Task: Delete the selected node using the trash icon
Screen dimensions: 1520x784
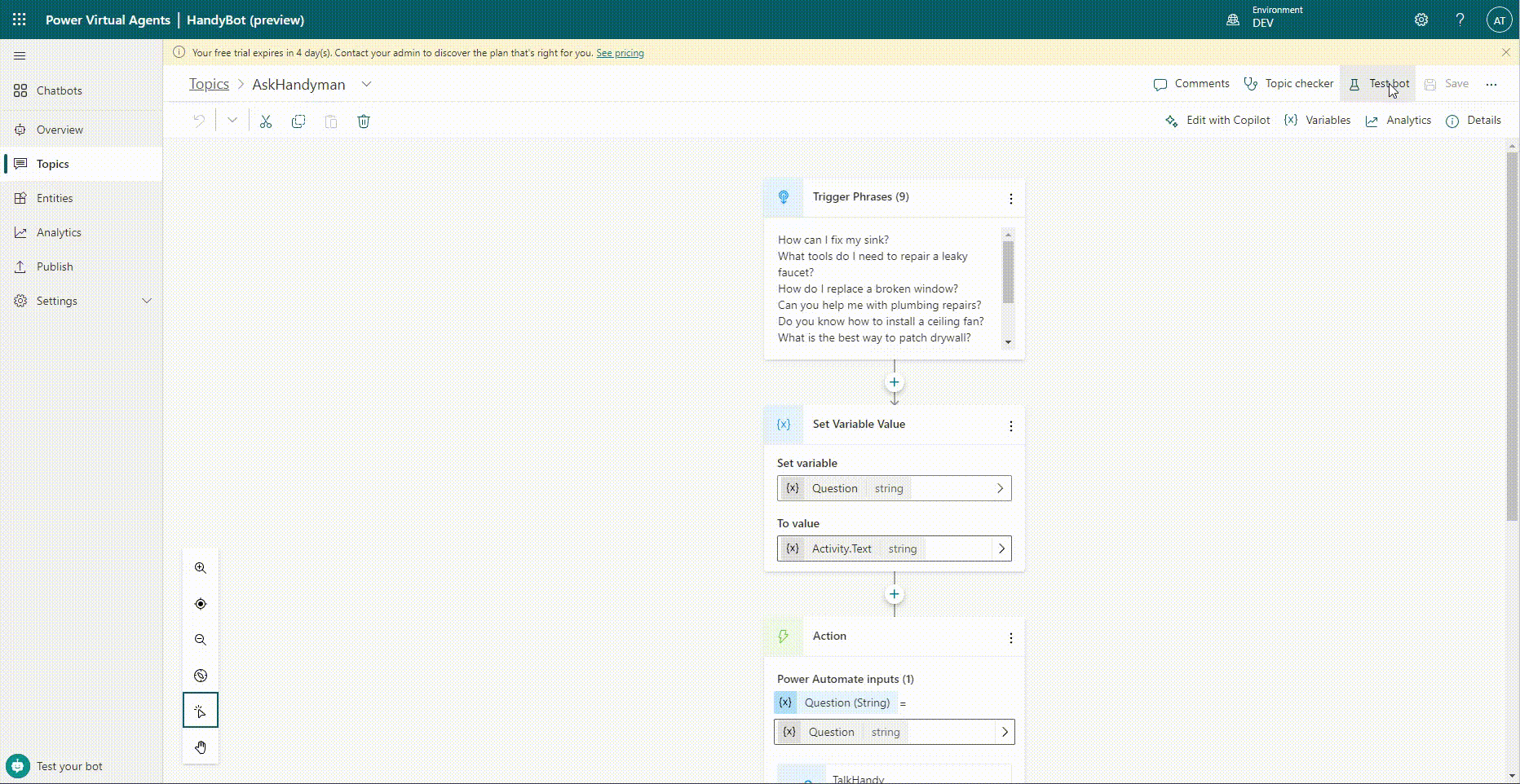Action: click(x=364, y=121)
